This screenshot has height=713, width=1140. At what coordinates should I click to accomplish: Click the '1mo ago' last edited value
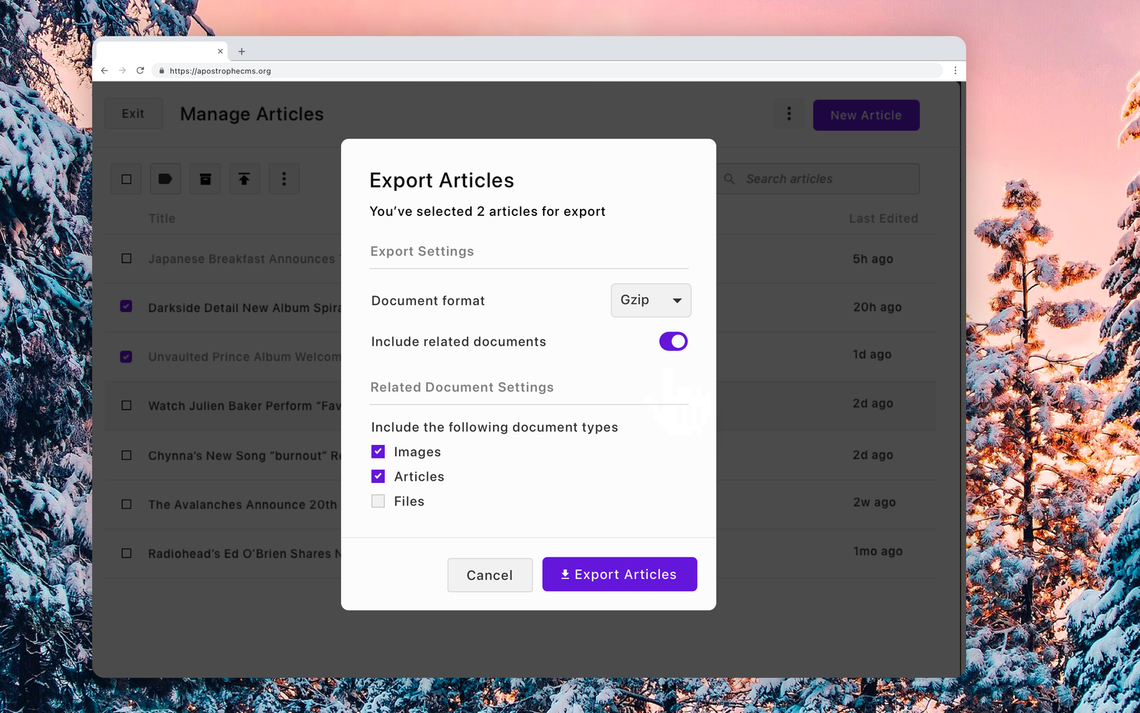tap(878, 552)
